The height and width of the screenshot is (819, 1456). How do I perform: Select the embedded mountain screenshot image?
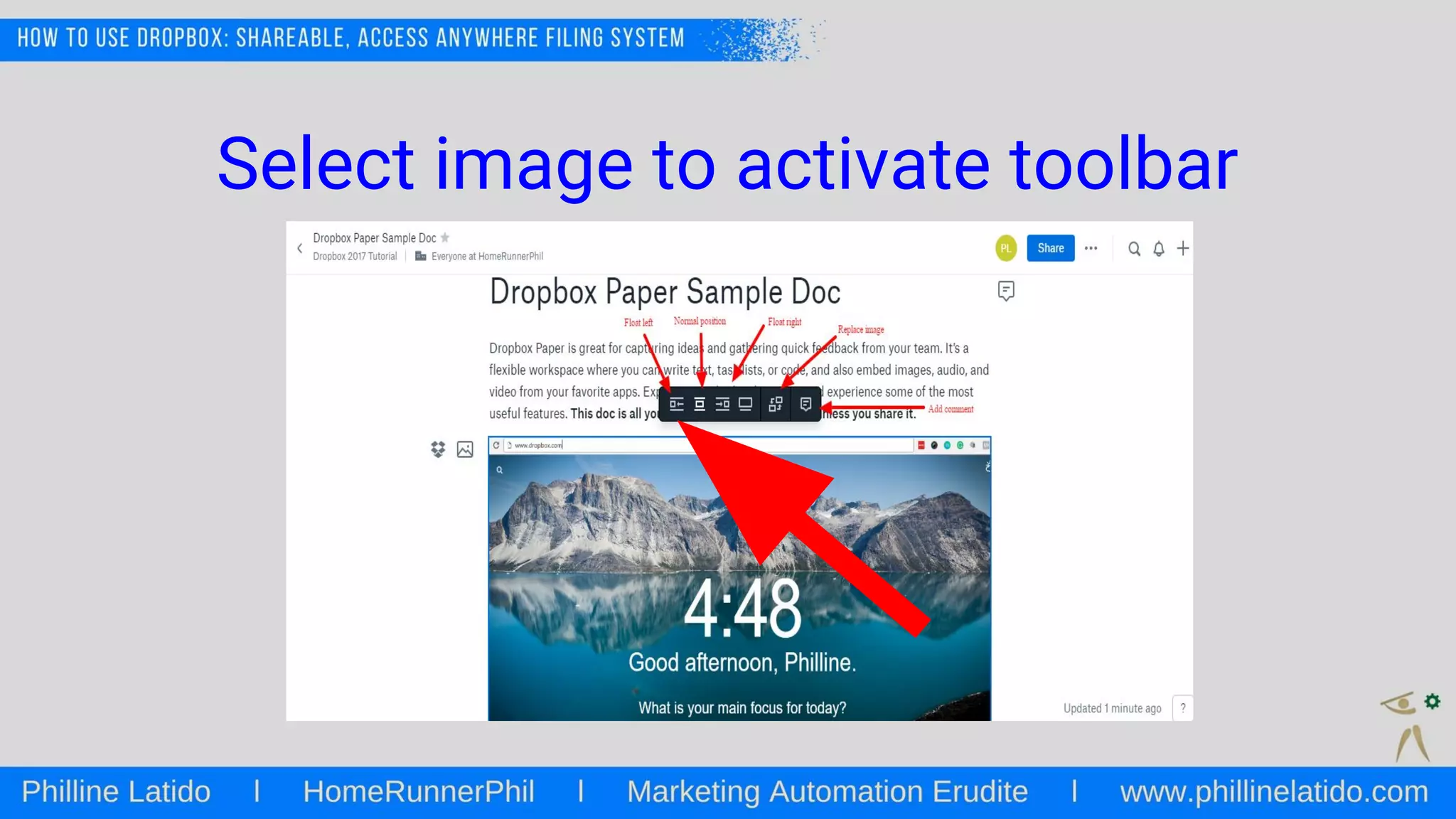(739, 579)
